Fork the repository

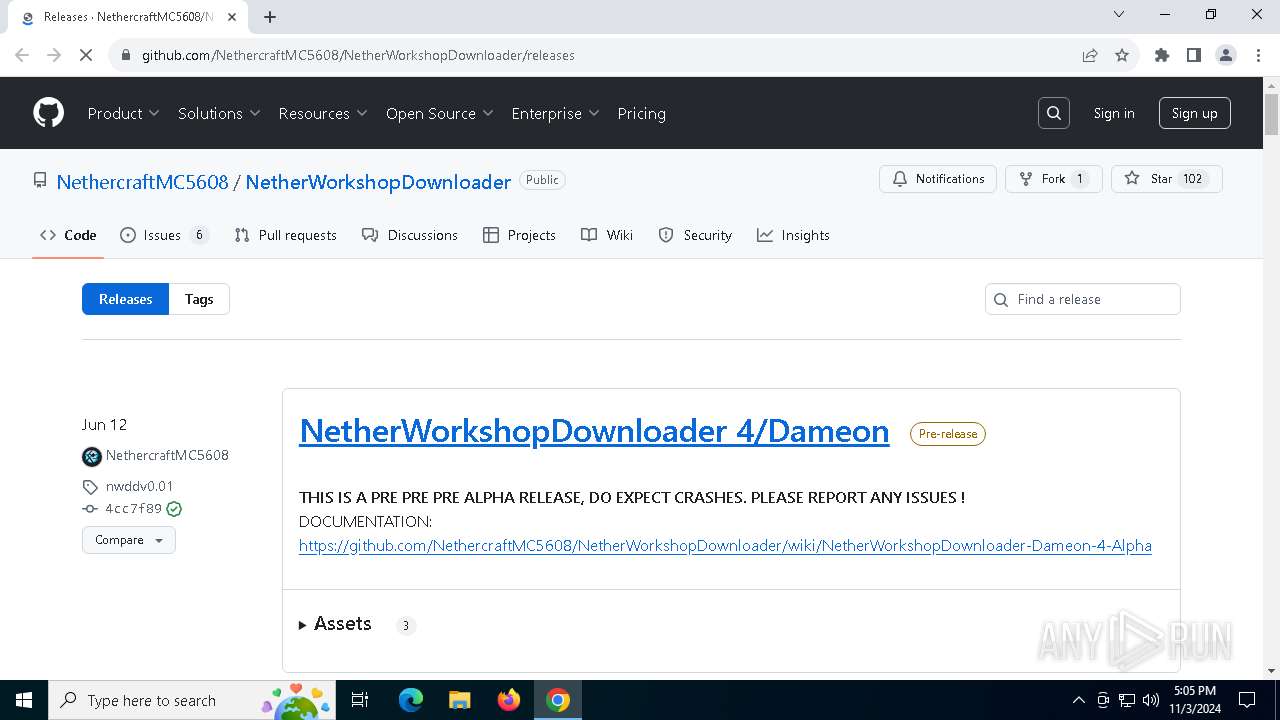pos(1054,179)
